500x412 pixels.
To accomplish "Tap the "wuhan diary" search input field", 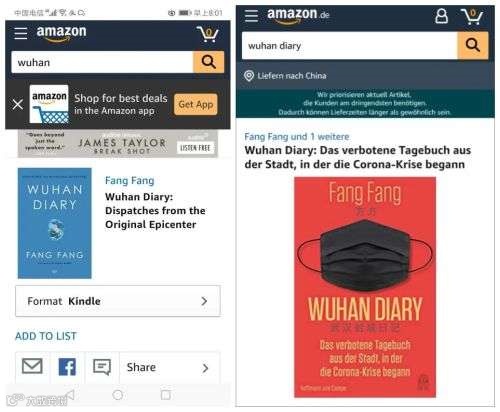I will point(350,46).
